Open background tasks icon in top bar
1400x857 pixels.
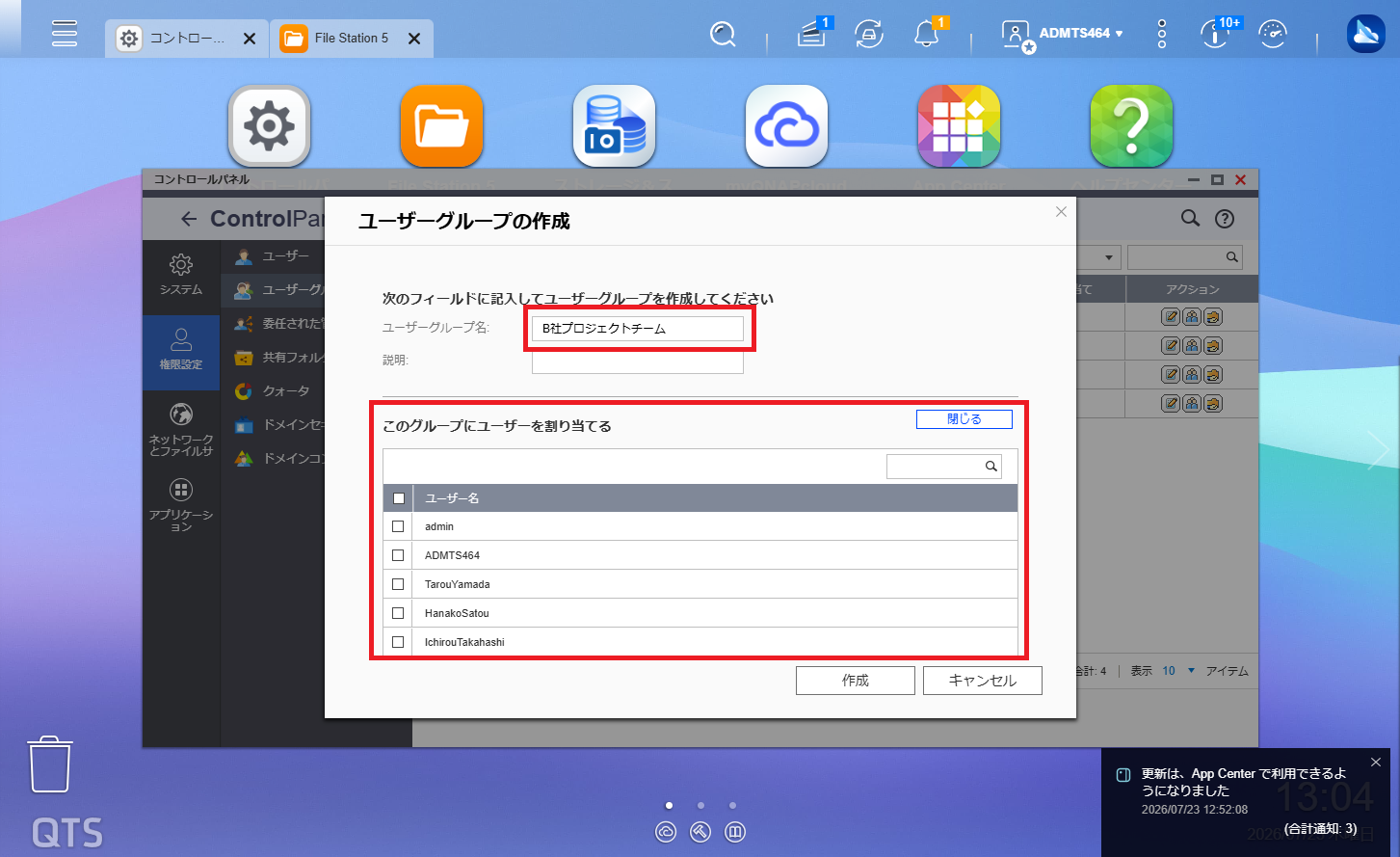[812, 35]
